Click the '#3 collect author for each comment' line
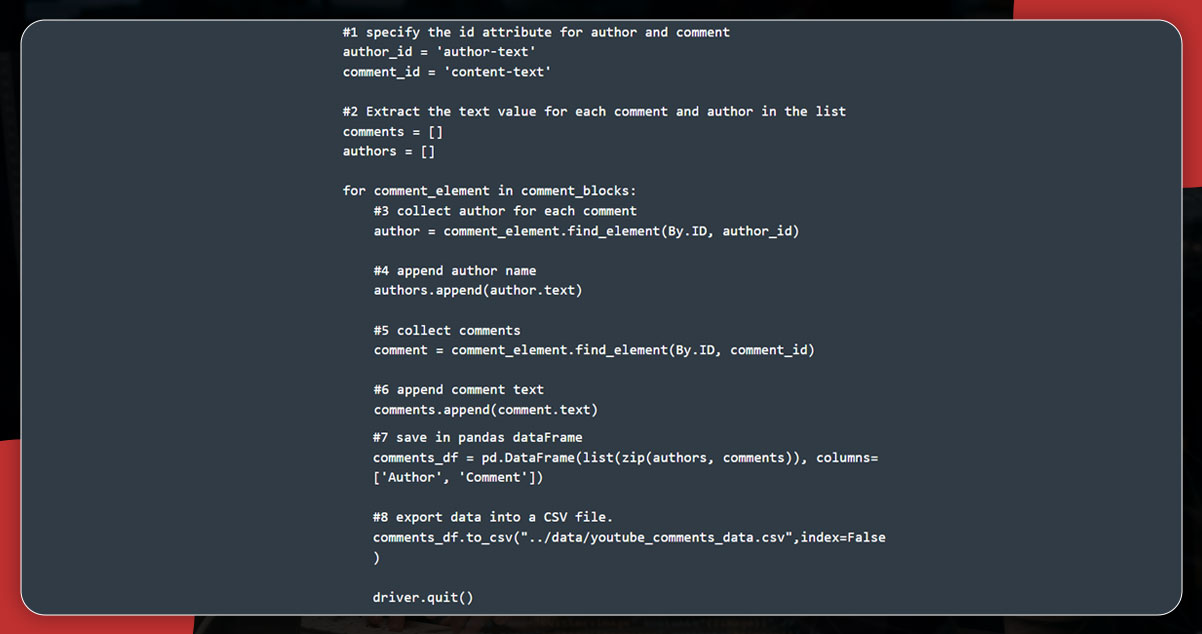 (x=505, y=211)
